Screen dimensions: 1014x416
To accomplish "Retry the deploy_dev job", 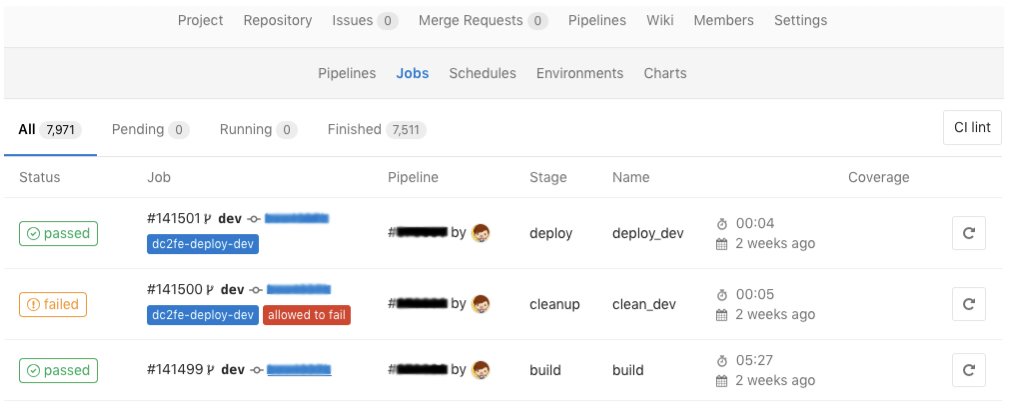I will [968, 233].
